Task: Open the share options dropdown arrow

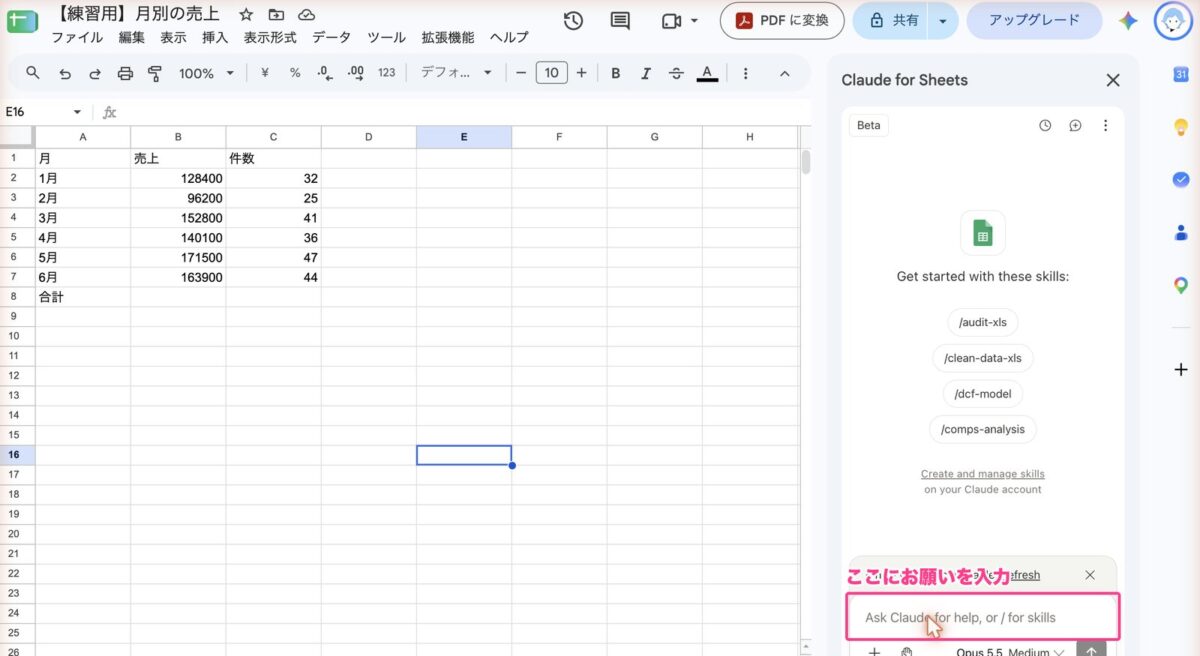Action: 941,20
